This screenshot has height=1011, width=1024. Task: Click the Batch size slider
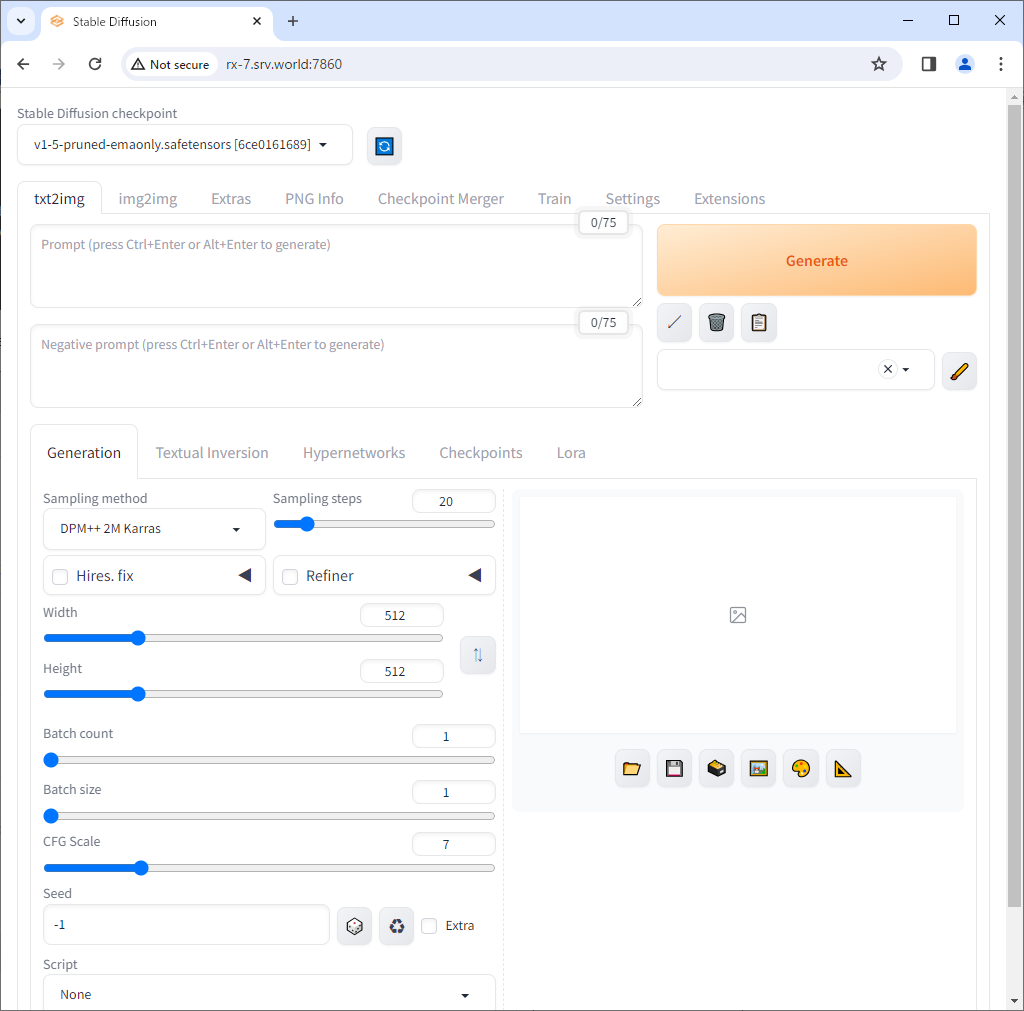click(x=269, y=816)
